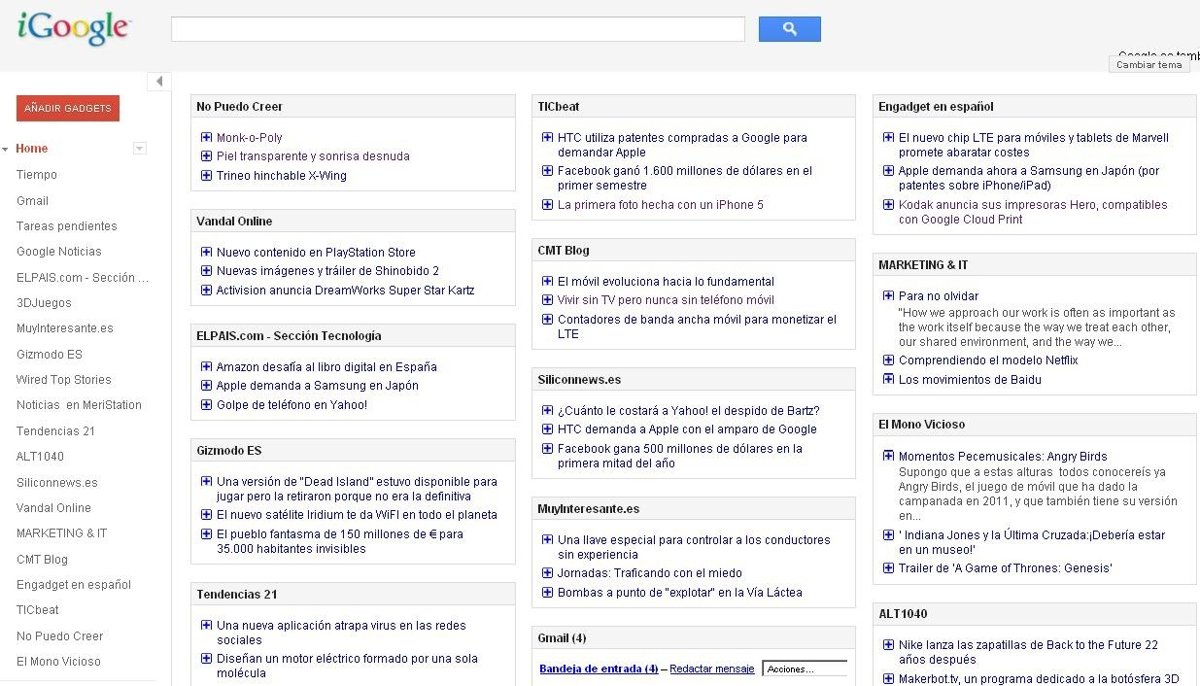Click into the iGoogle search field
This screenshot has height=686, width=1200.
click(x=457, y=29)
